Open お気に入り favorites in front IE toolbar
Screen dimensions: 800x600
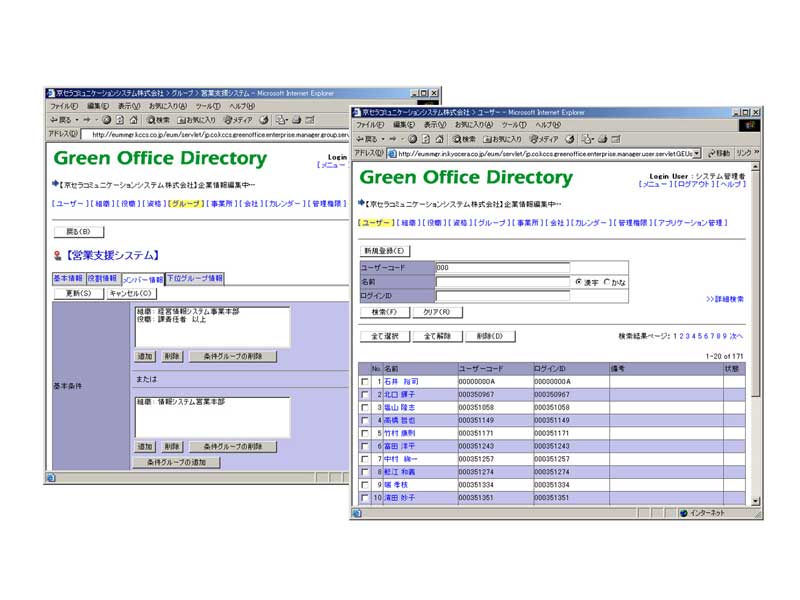(503, 139)
